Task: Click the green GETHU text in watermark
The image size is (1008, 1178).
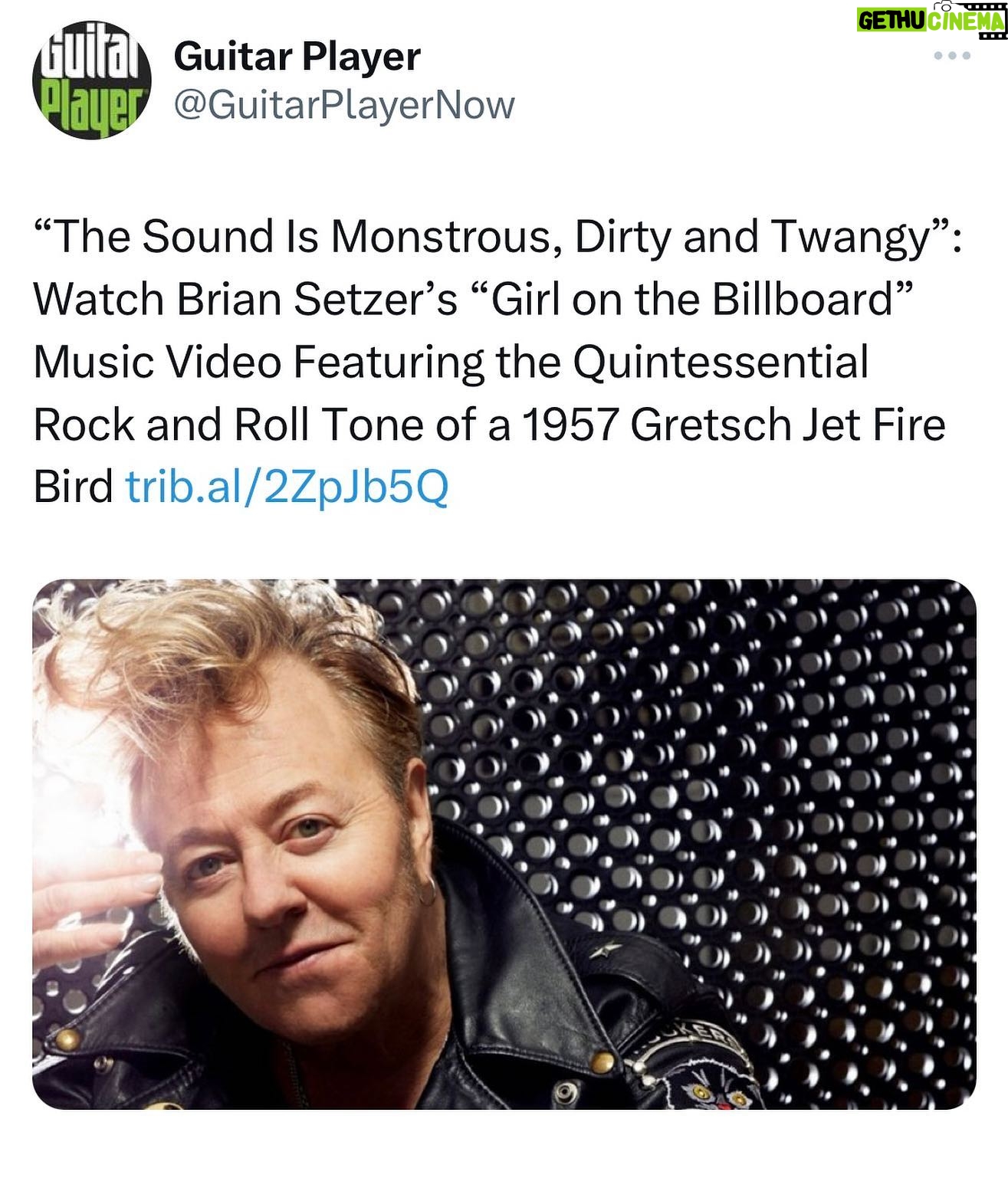Action: (x=891, y=21)
